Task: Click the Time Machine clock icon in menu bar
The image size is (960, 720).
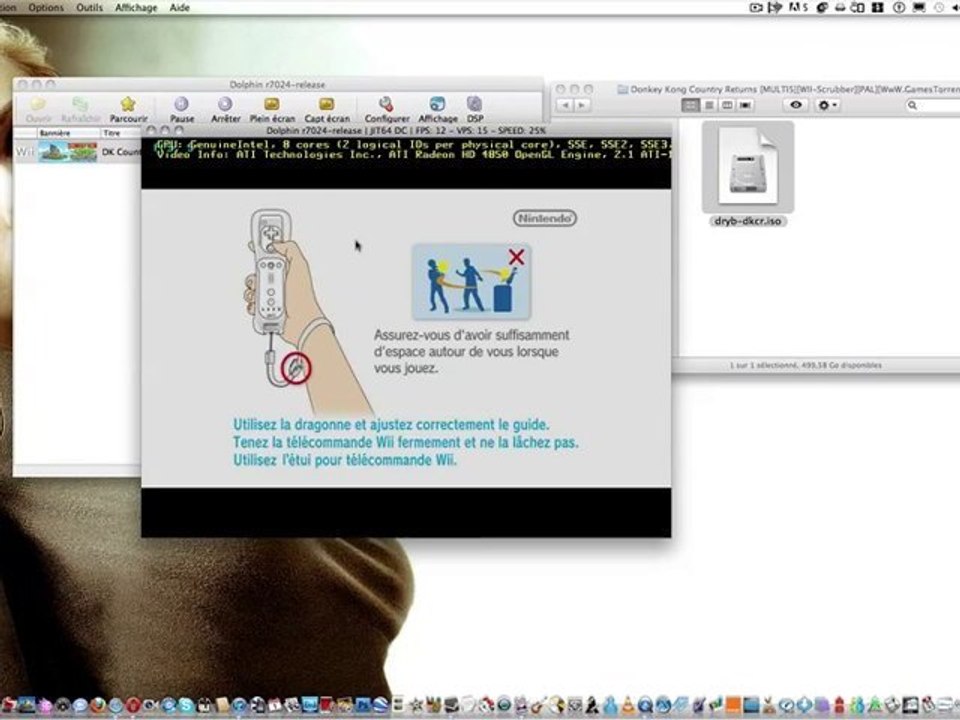Action: tap(940, 7)
